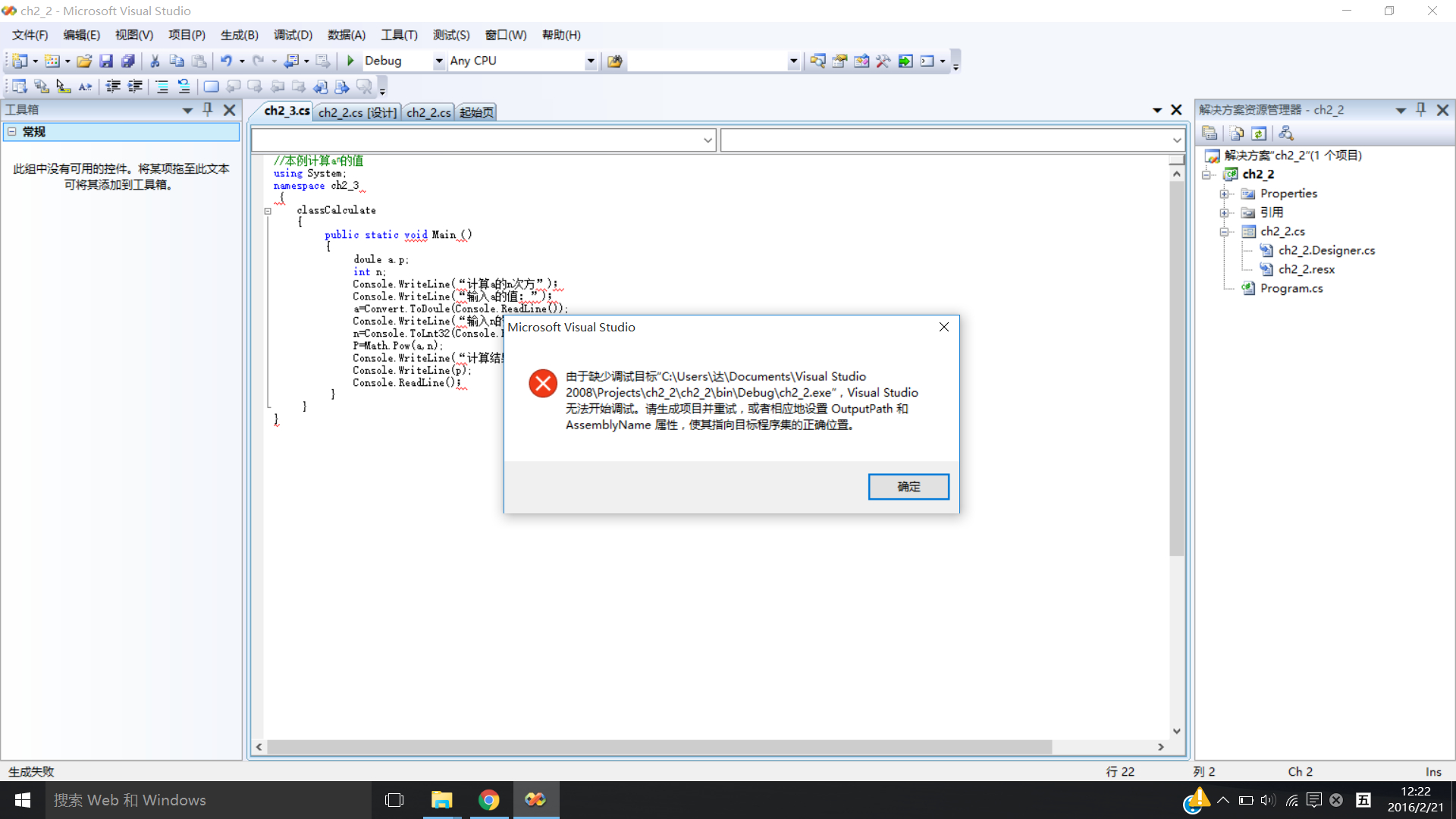Expand the Properties folder node
This screenshot has height=819, width=1456.
1224,193
